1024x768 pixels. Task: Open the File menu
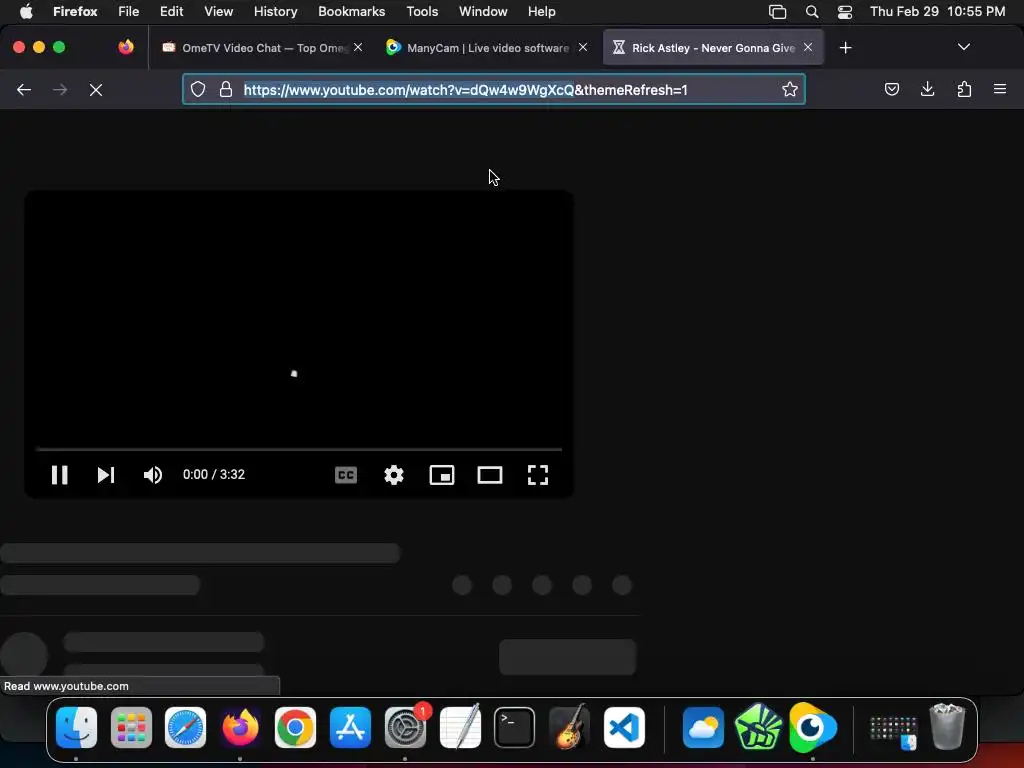click(128, 12)
